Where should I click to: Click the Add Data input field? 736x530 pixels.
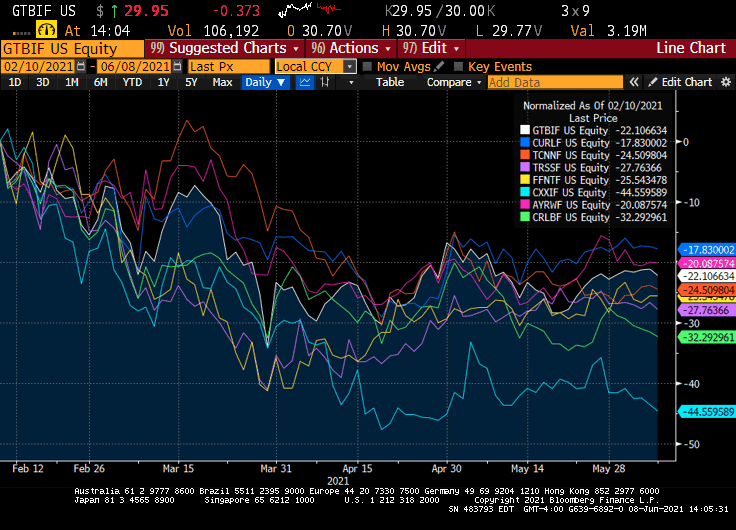pos(555,82)
